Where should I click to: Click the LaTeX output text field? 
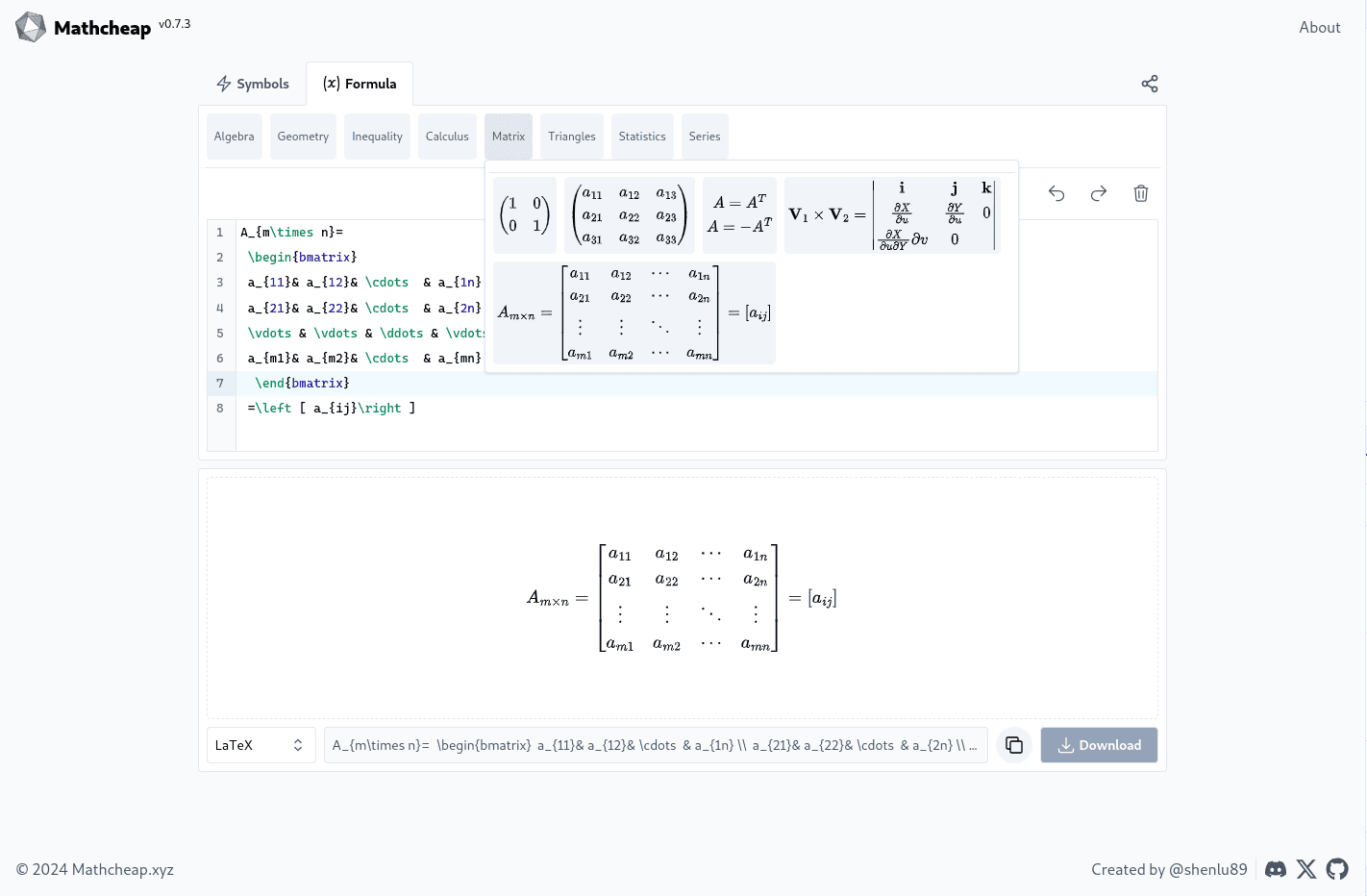(656, 745)
